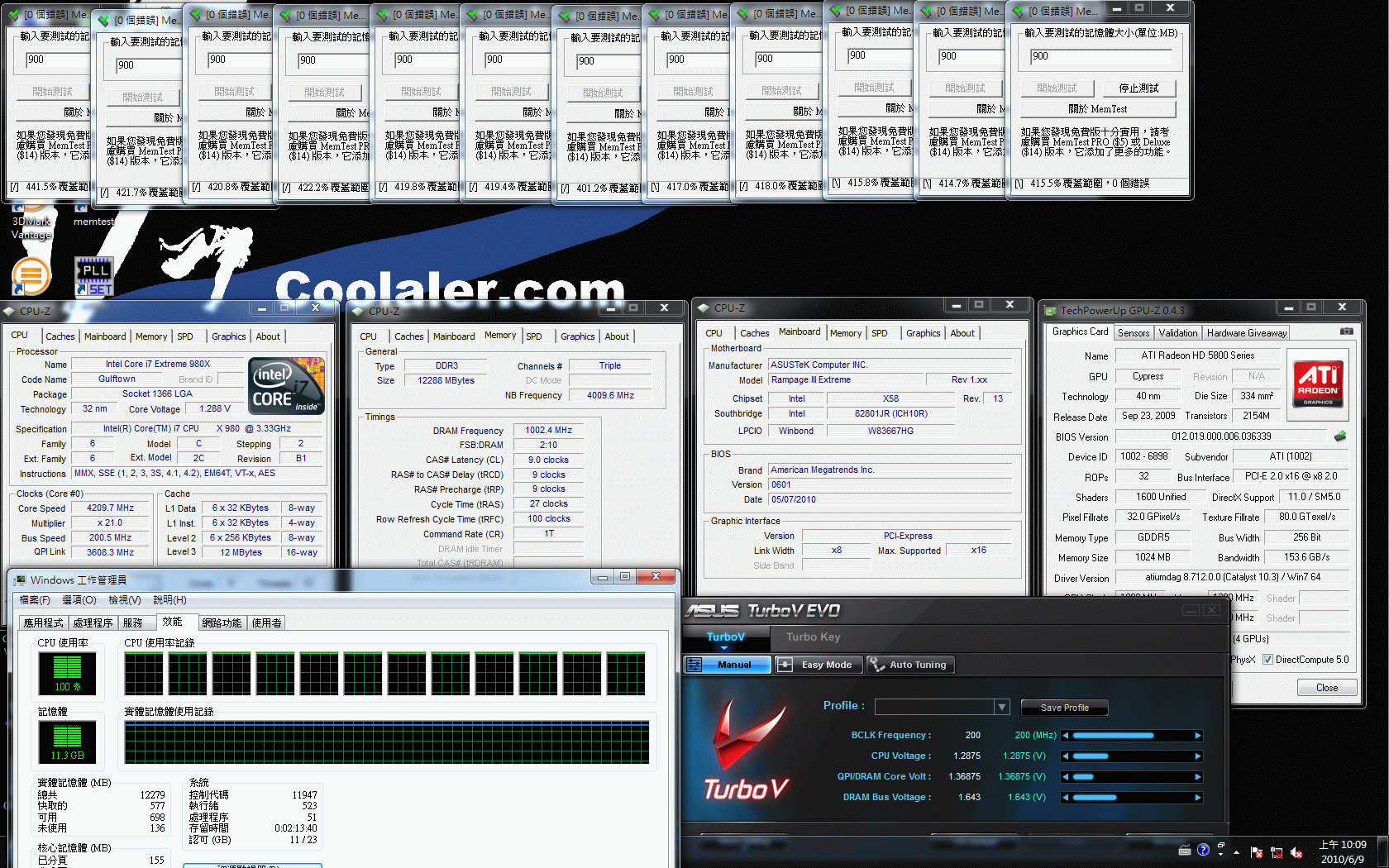
Task: Click memory size field in frontmost MemTest
Action: pos(1100,56)
